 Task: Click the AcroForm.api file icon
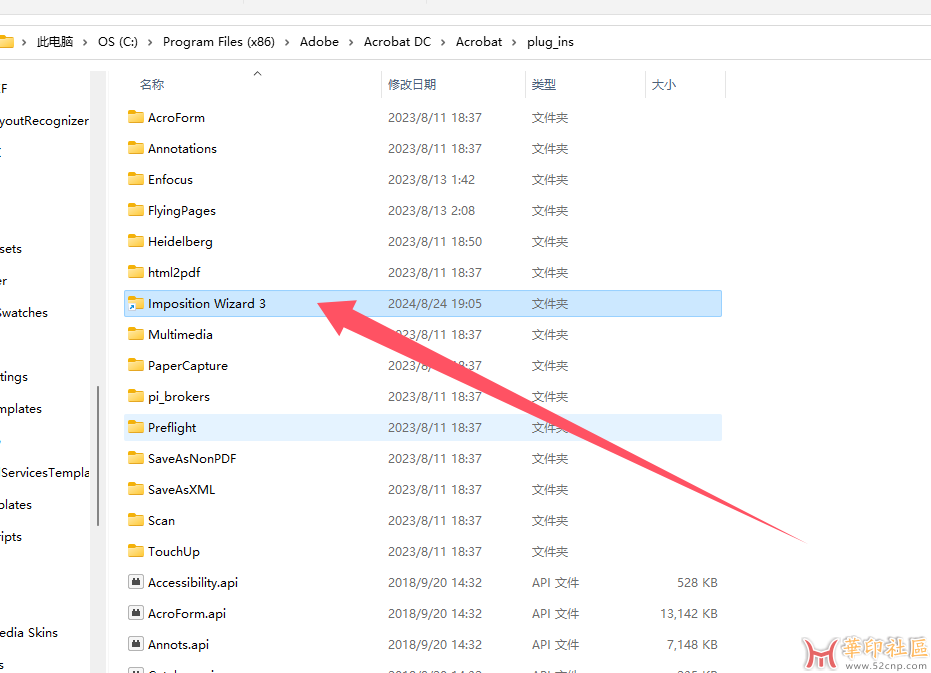click(x=136, y=613)
